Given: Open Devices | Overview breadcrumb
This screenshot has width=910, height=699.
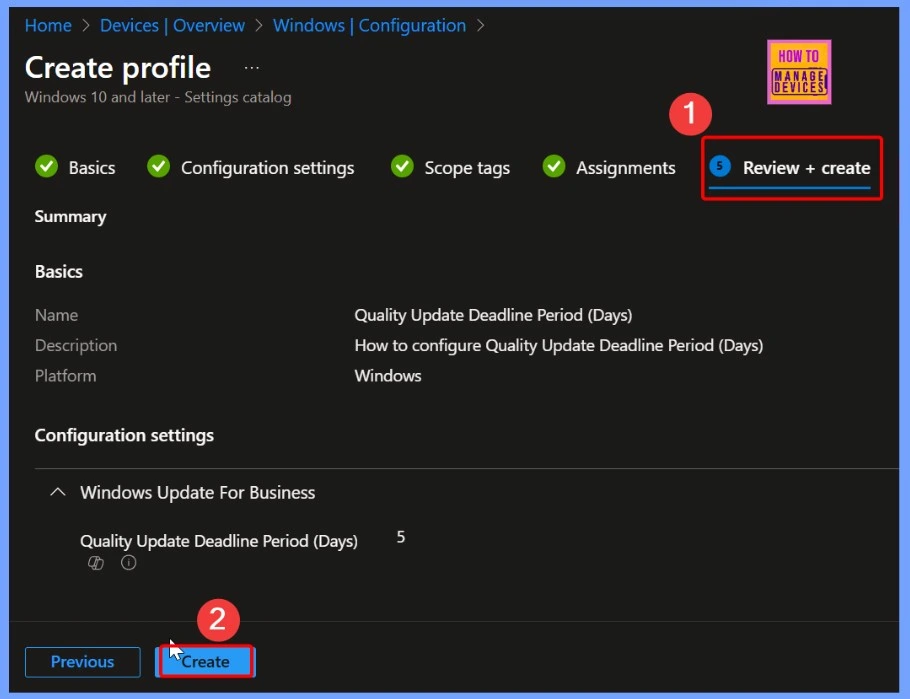Looking at the screenshot, I should coord(172,26).
